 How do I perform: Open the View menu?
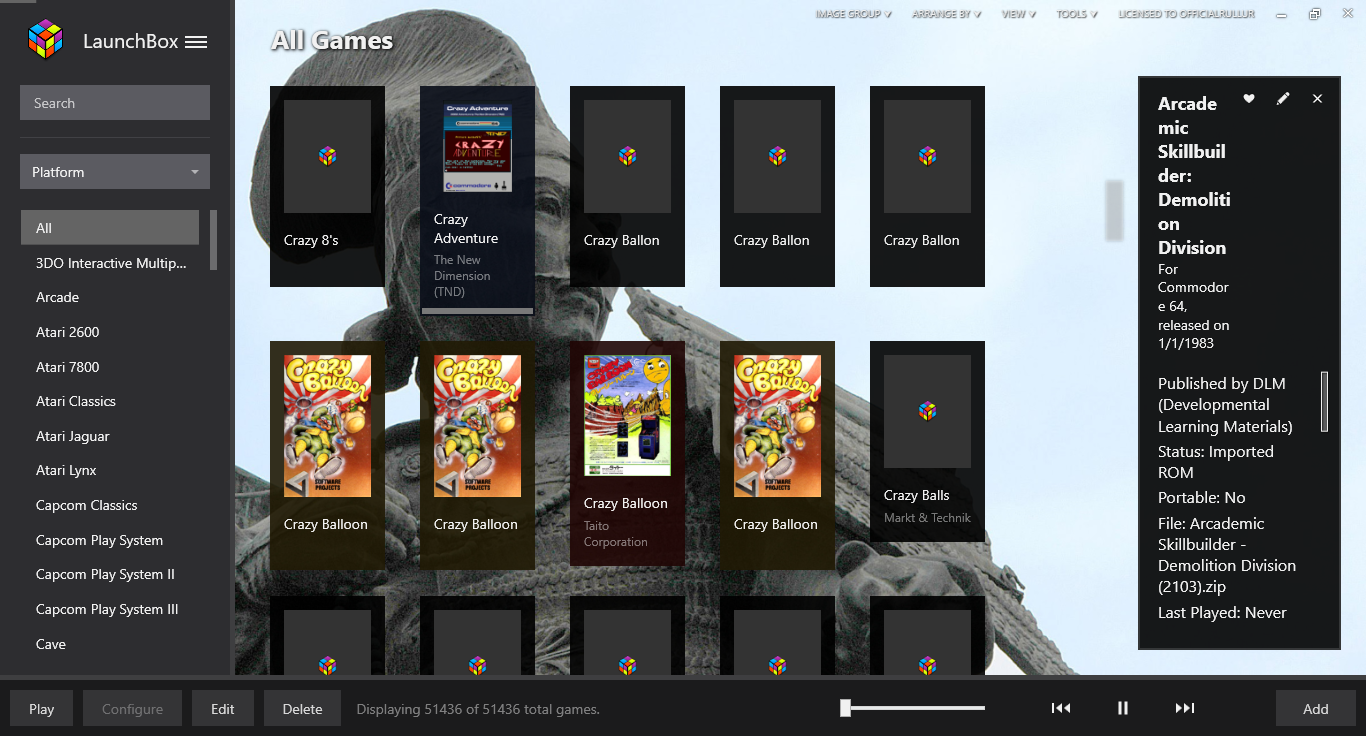[1018, 14]
